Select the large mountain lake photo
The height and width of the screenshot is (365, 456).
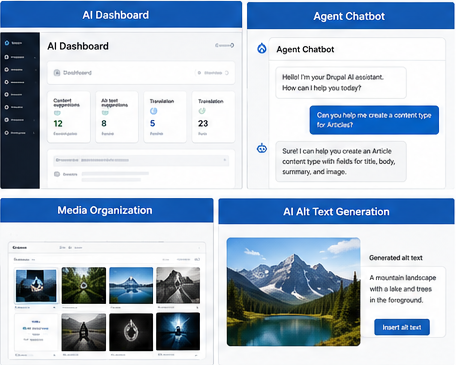point(293,292)
